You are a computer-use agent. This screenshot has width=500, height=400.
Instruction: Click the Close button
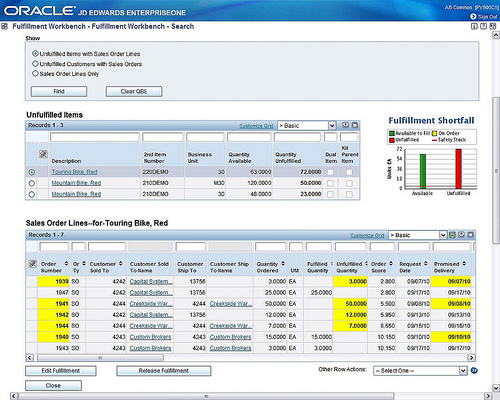click(53, 385)
